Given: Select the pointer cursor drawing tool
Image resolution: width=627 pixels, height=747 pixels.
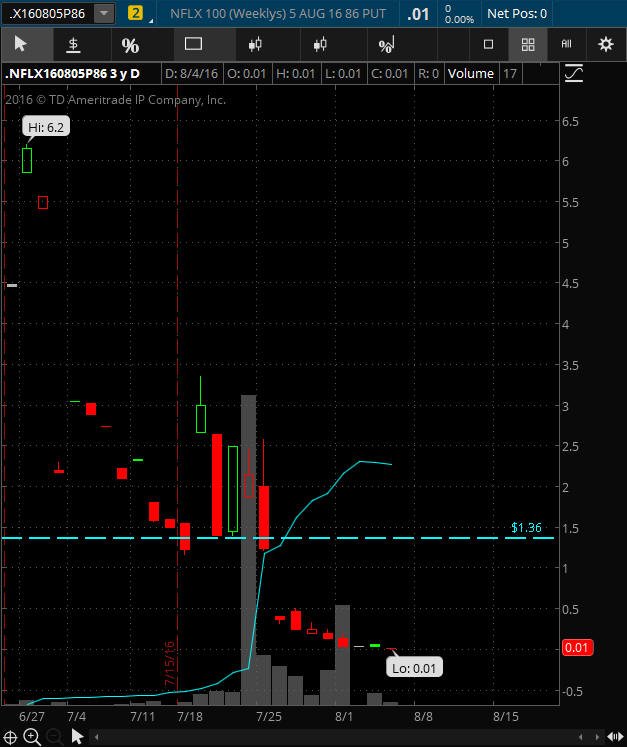Looking at the screenshot, I should [x=20, y=44].
